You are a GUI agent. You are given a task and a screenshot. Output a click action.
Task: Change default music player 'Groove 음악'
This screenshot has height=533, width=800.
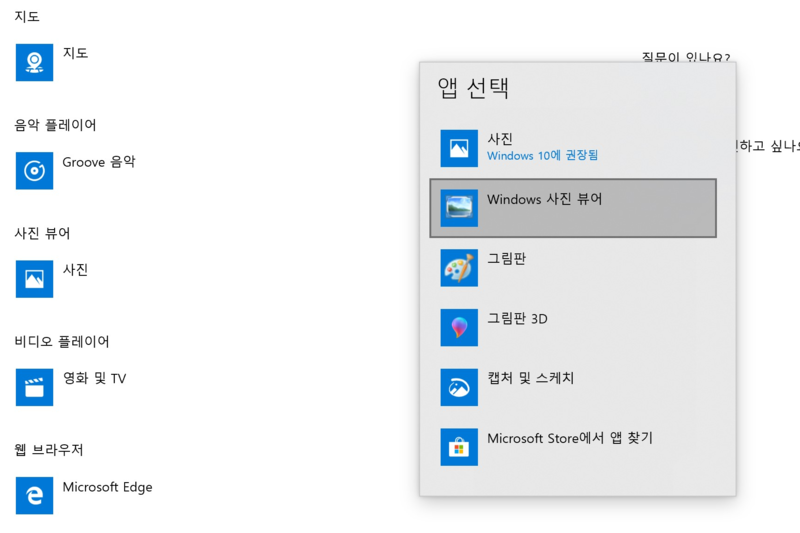(99, 162)
